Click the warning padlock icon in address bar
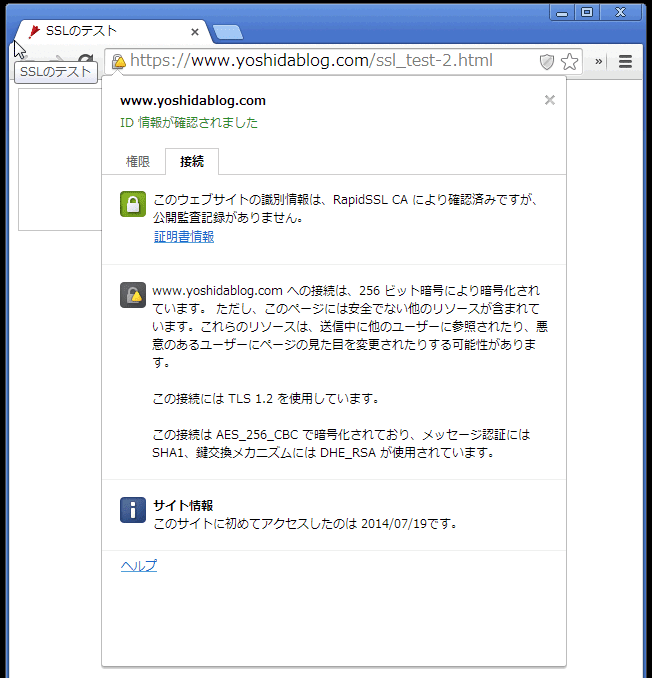This screenshot has height=678, width=652. click(x=118, y=61)
